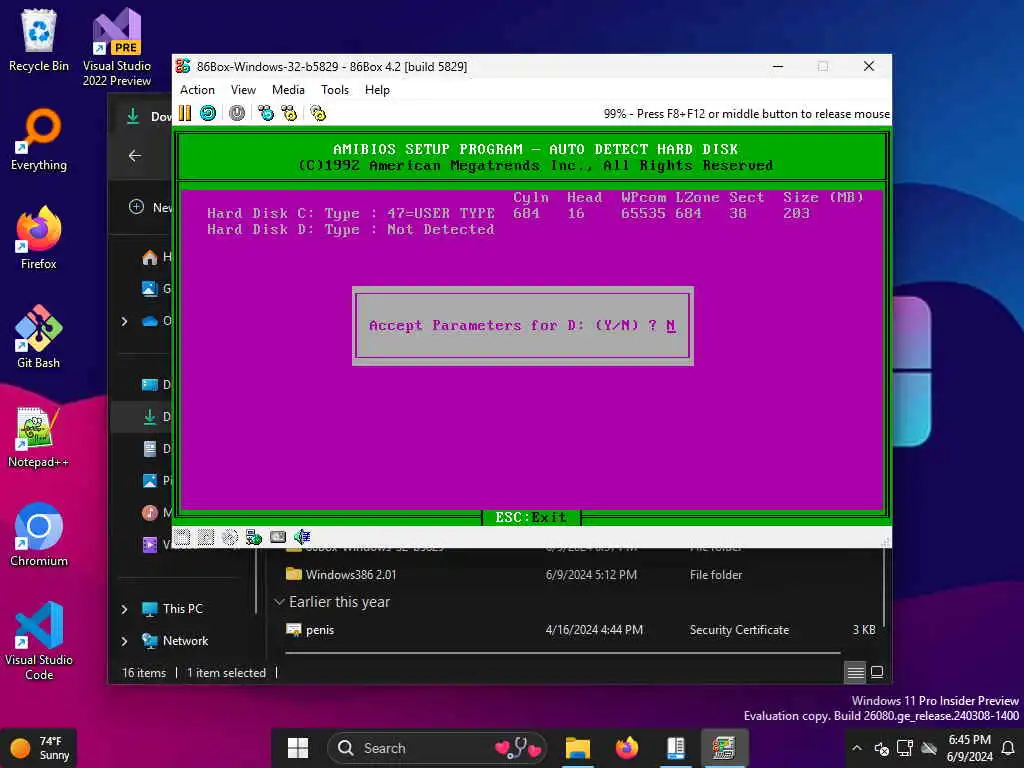This screenshot has width=1024, height=768.
Task: Open Everything search desktop icon
Action: click(39, 140)
